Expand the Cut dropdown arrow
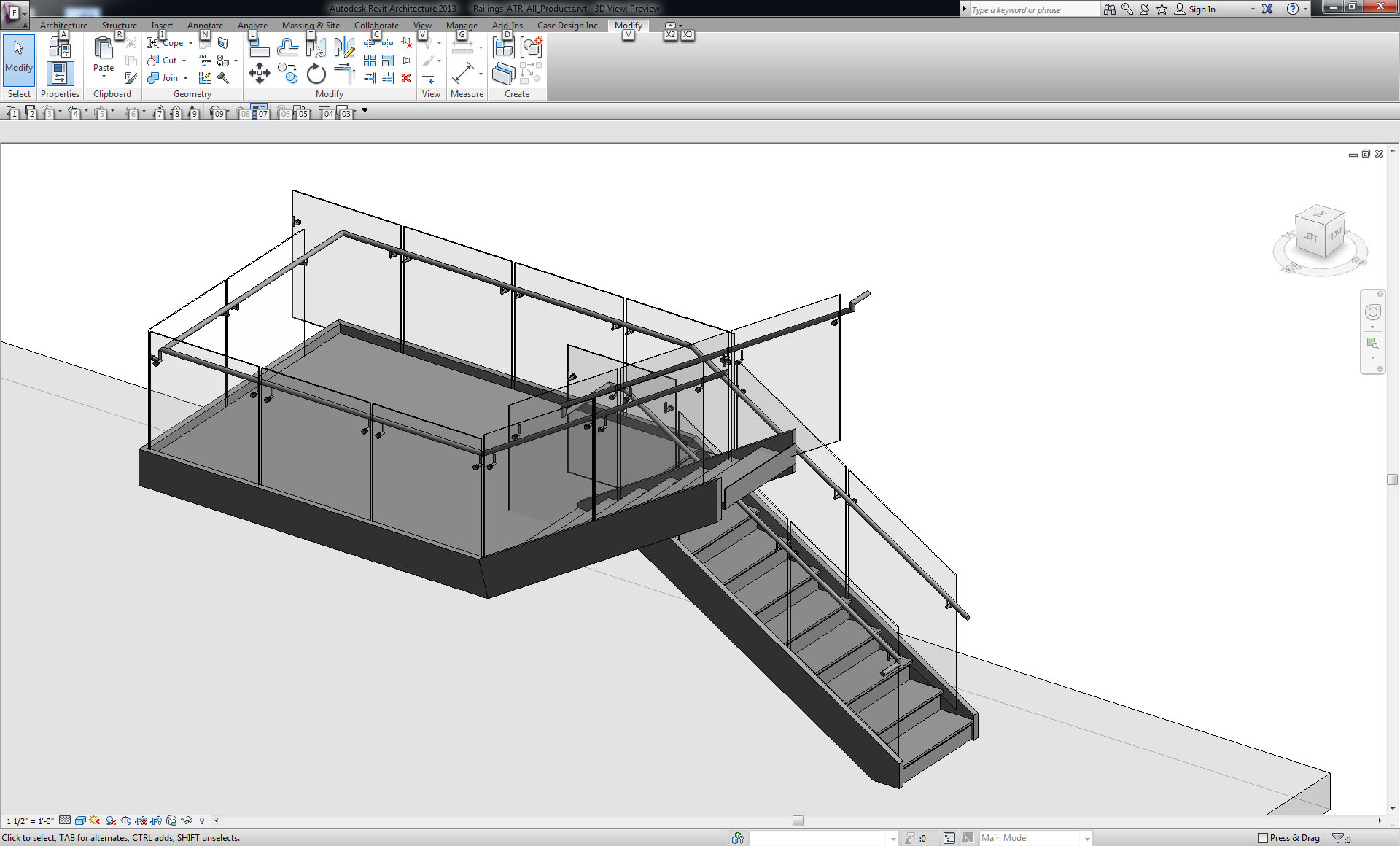Viewport: 1400px width, 846px height. tap(184, 61)
